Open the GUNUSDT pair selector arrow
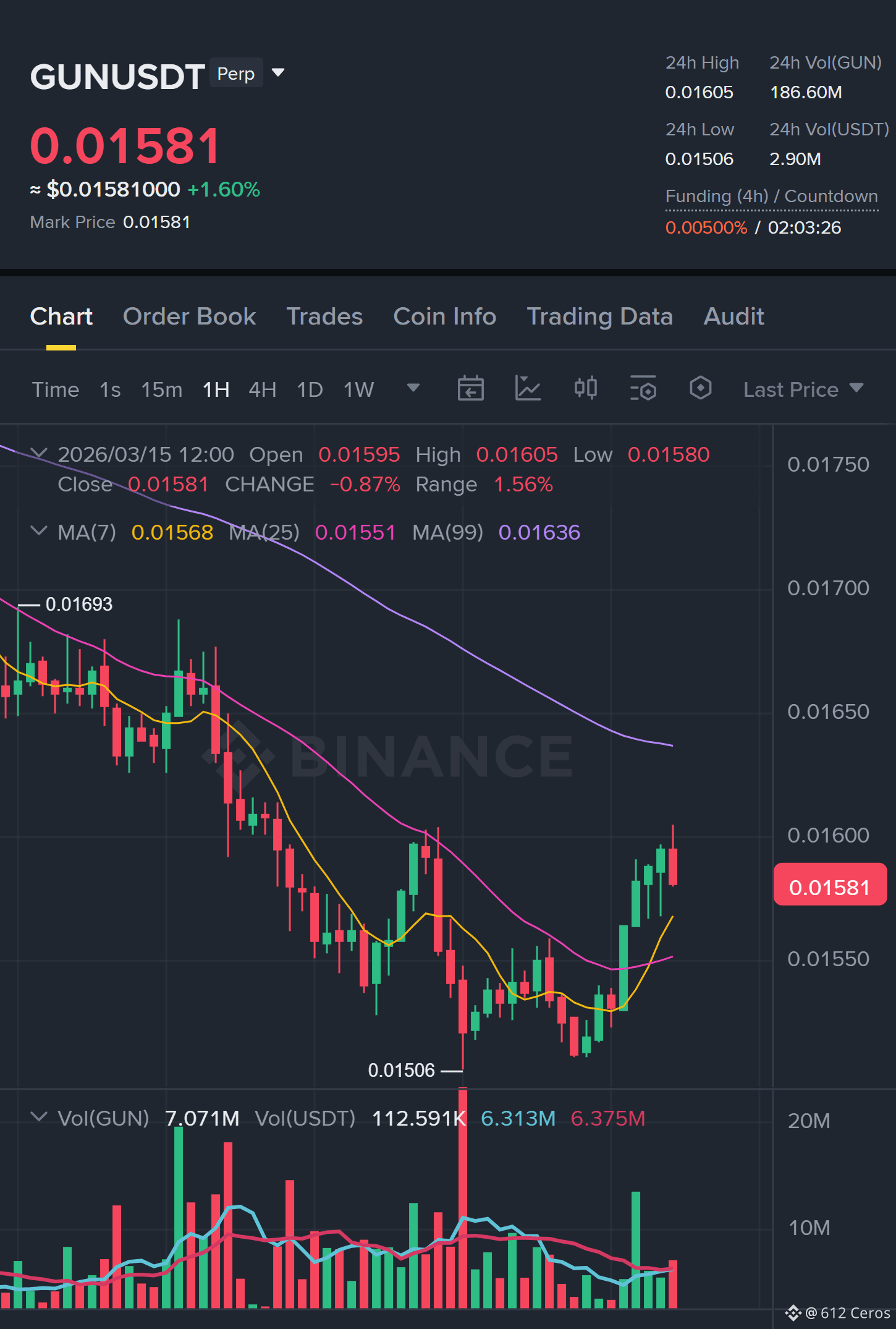The width and height of the screenshot is (896, 1329). [278, 73]
